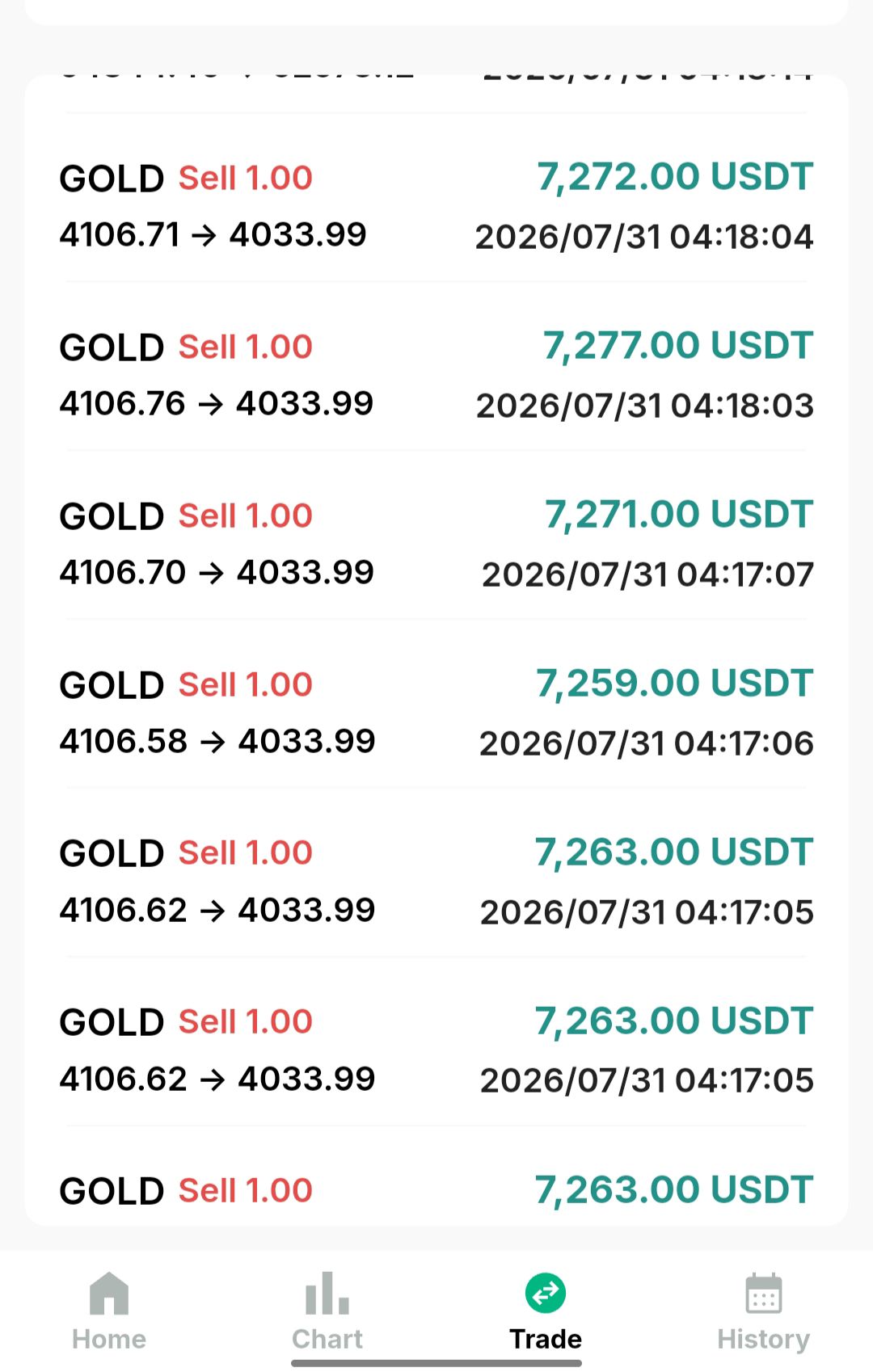873x1372 pixels.
Task: Tap the home indicator bar at bottom
Action: (436, 1363)
